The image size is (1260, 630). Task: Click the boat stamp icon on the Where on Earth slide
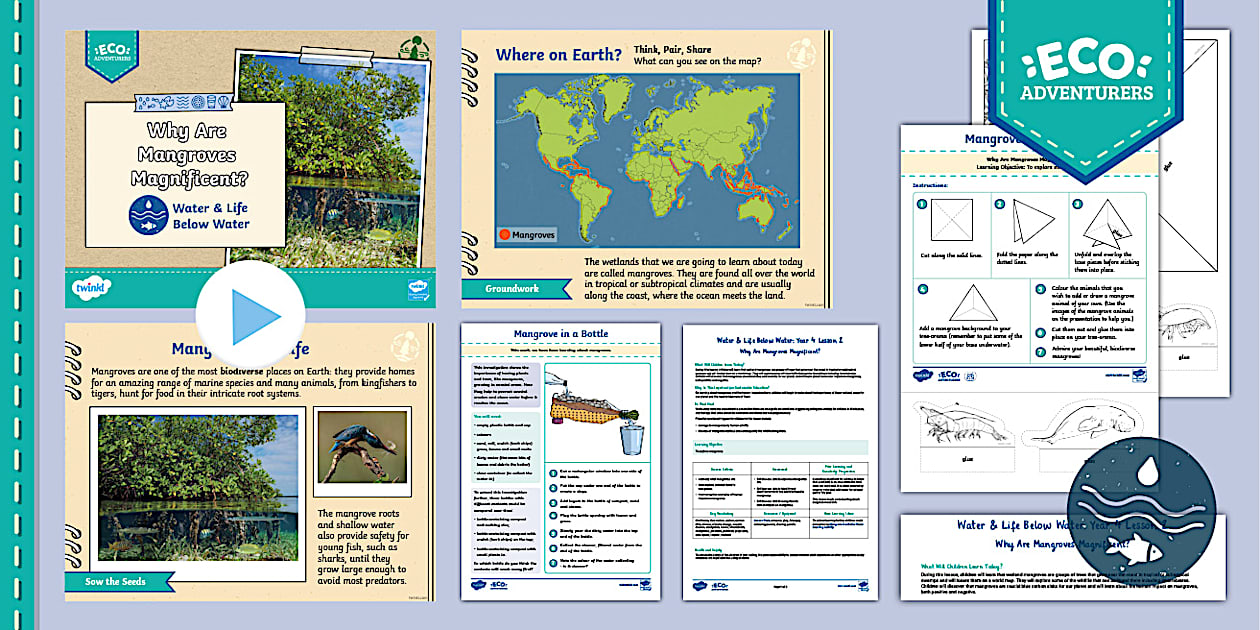(801, 54)
